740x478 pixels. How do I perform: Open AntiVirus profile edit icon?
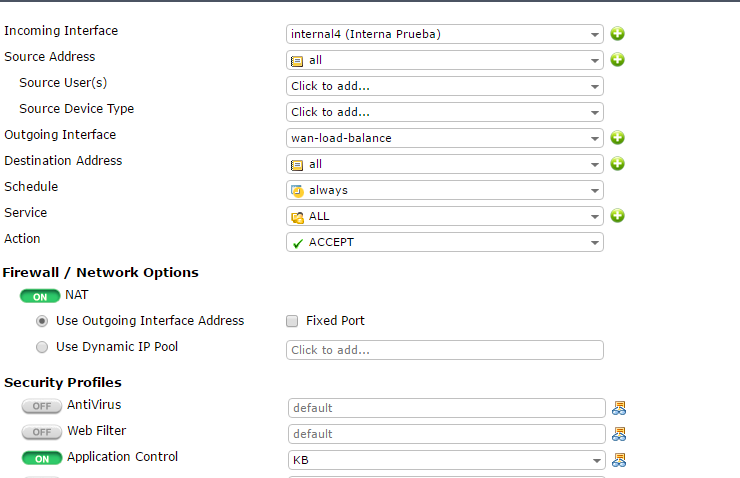click(x=620, y=408)
